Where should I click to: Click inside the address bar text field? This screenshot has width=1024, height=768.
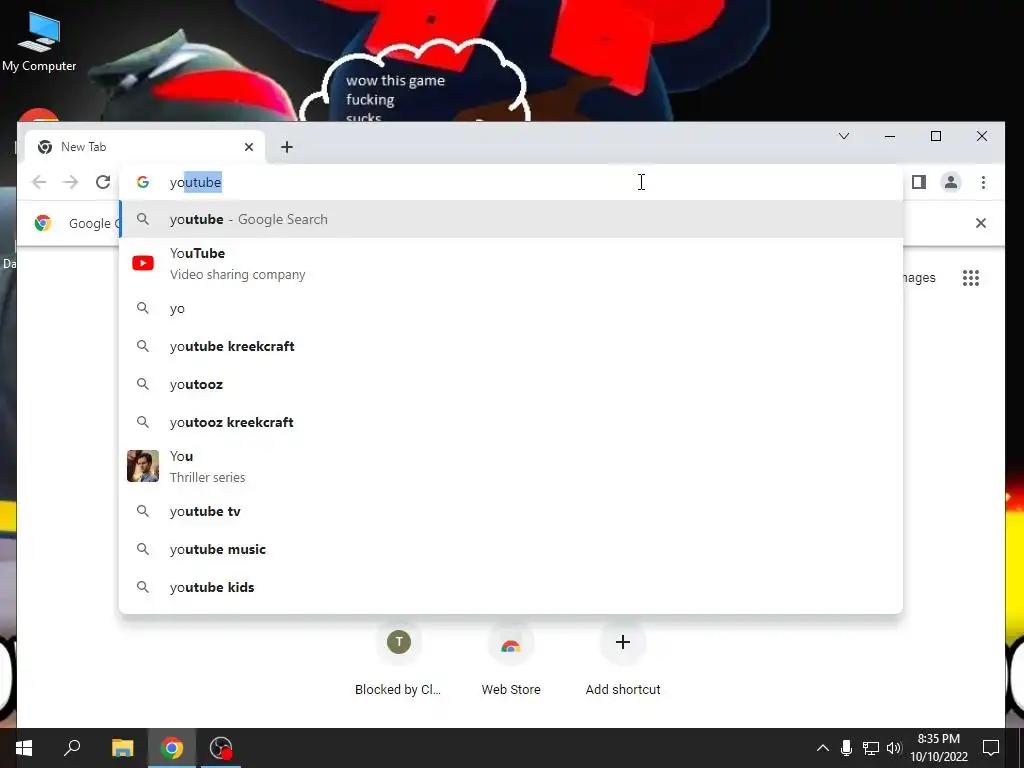511,182
